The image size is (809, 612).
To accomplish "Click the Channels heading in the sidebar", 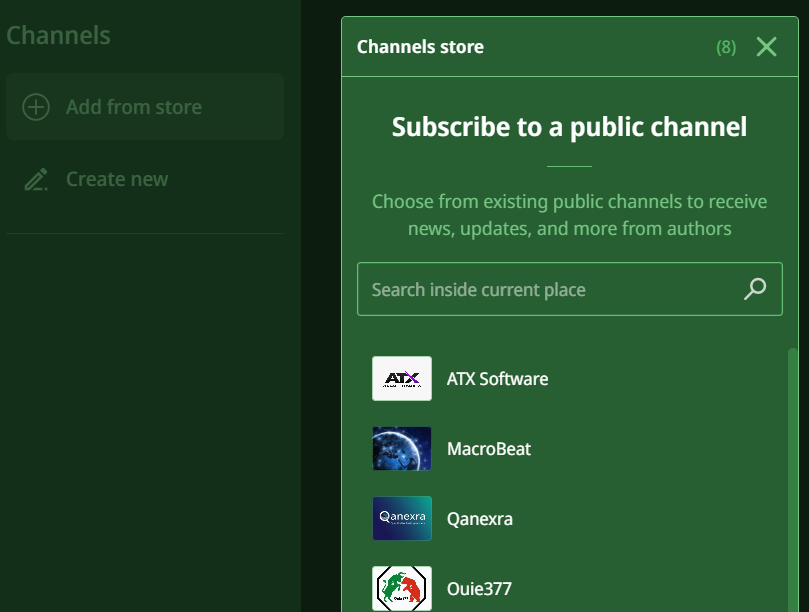I will coord(58,36).
